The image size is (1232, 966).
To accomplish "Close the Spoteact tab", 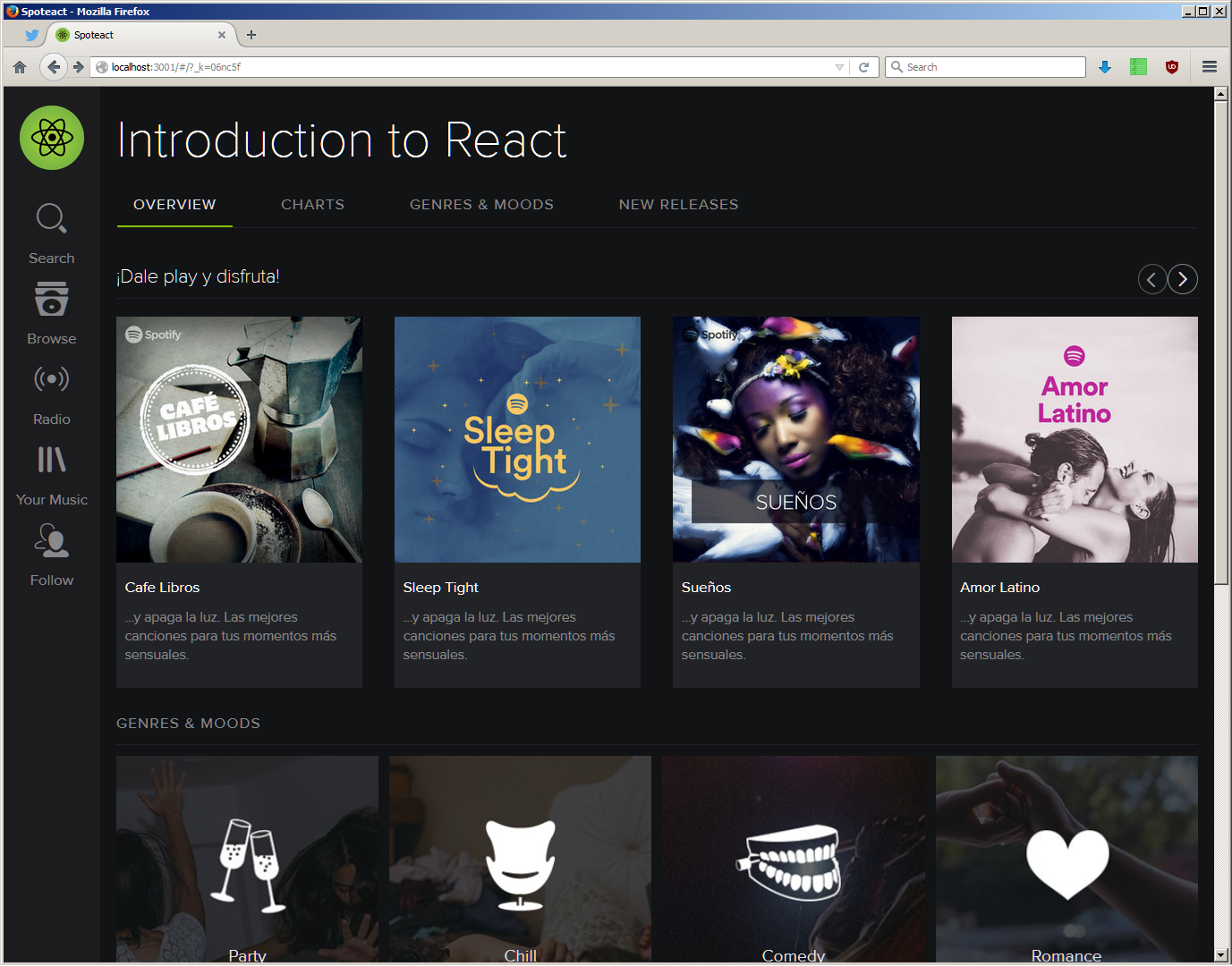I will [x=222, y=35].
